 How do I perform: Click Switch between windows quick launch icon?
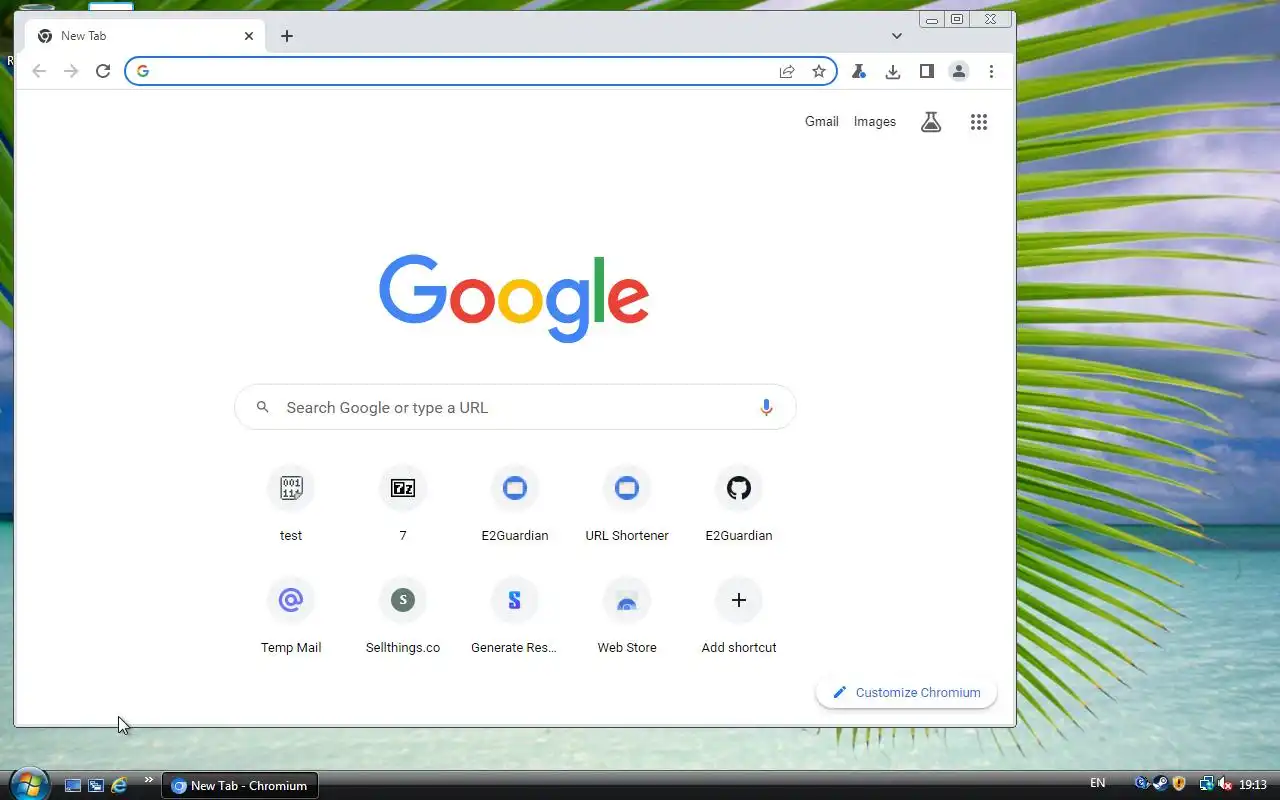[96, 785]
